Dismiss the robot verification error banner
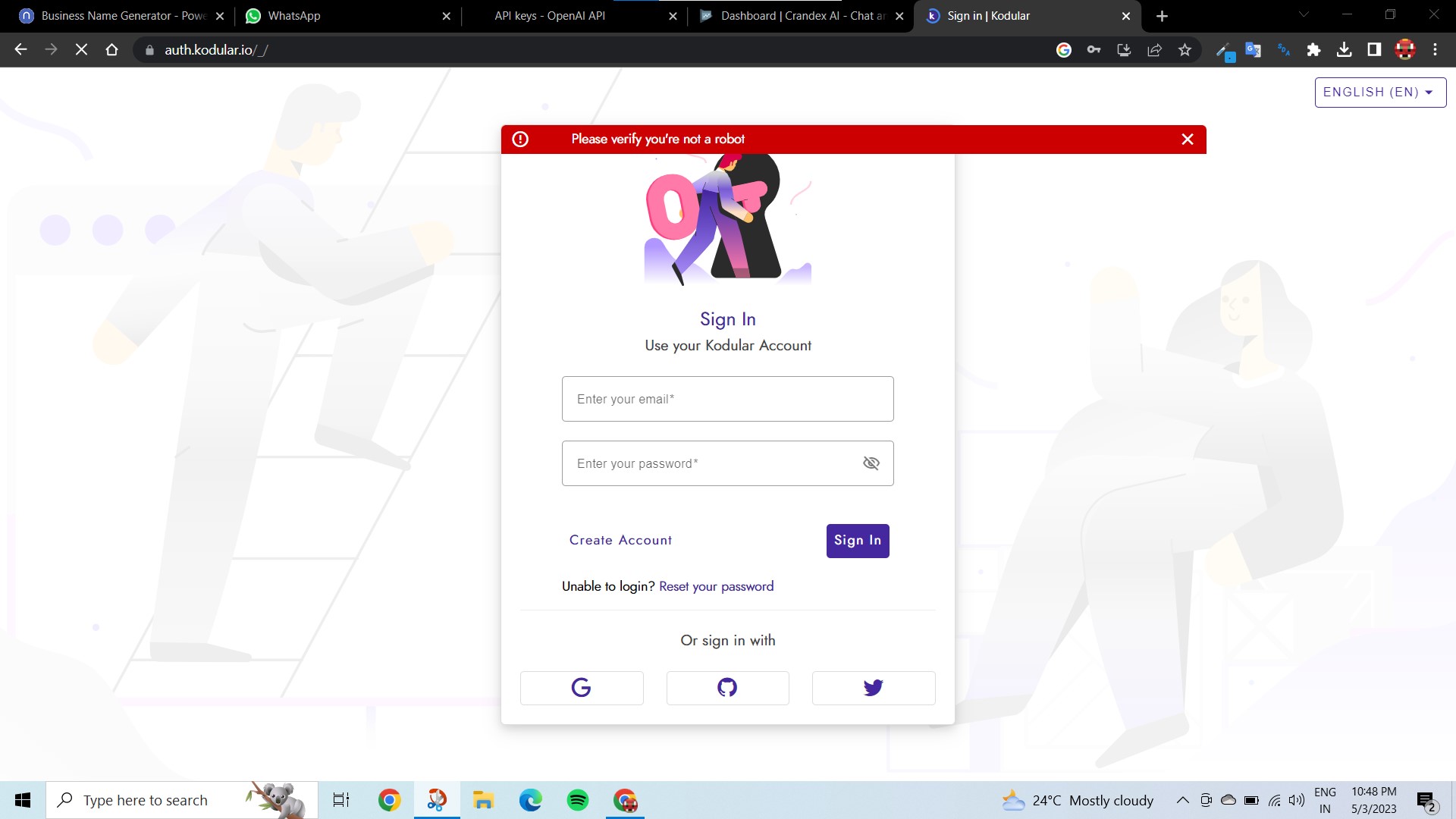1456x819 pixels. pyautogui.click(x=1188, y=139)
